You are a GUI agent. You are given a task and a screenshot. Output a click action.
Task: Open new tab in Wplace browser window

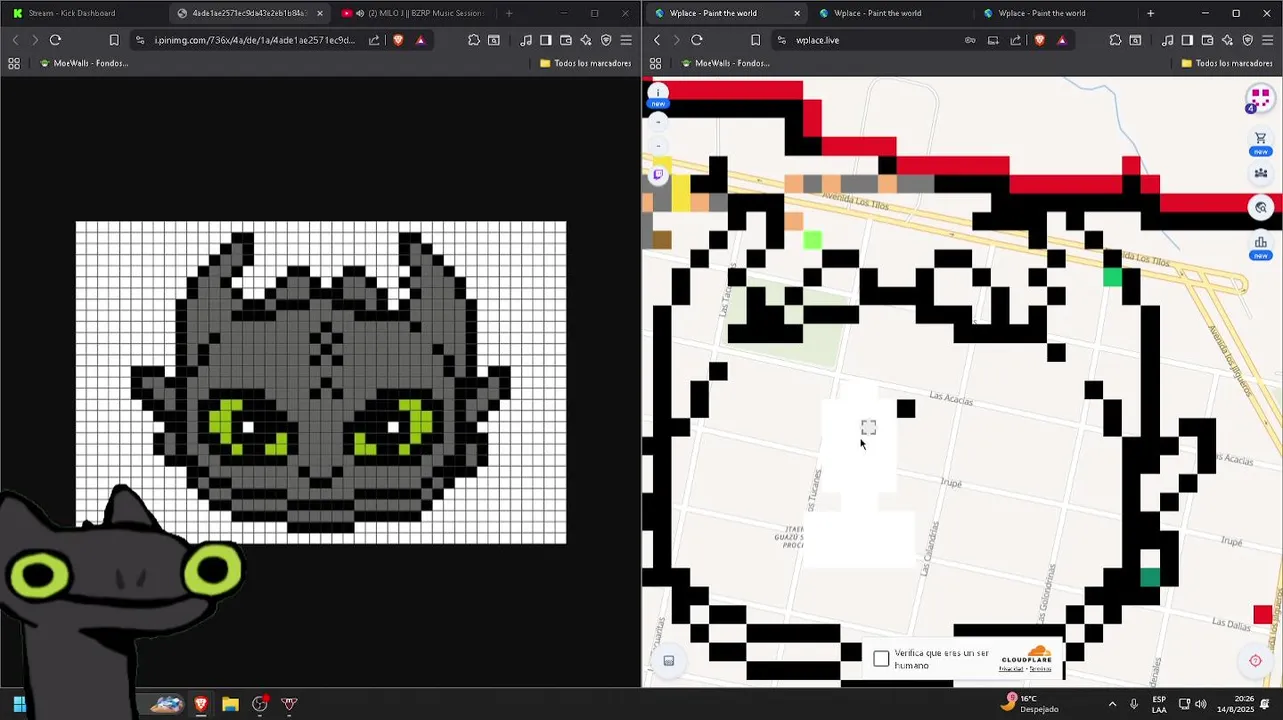click(x=1150, y=13)
